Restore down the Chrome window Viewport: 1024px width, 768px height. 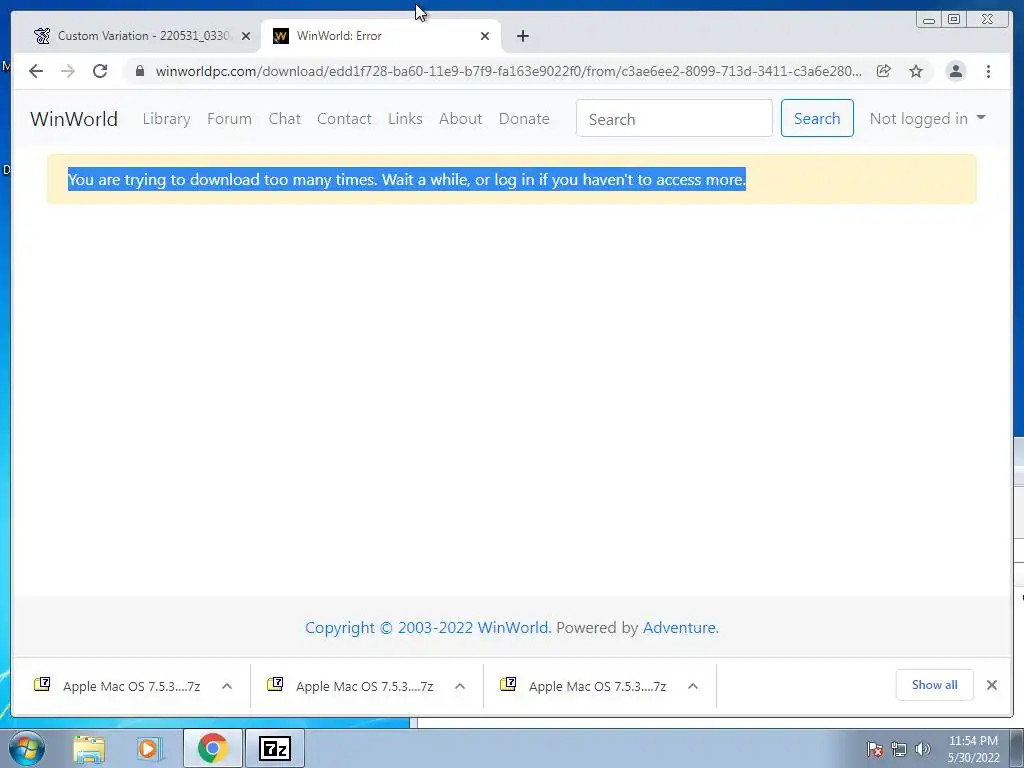(954, 20)
